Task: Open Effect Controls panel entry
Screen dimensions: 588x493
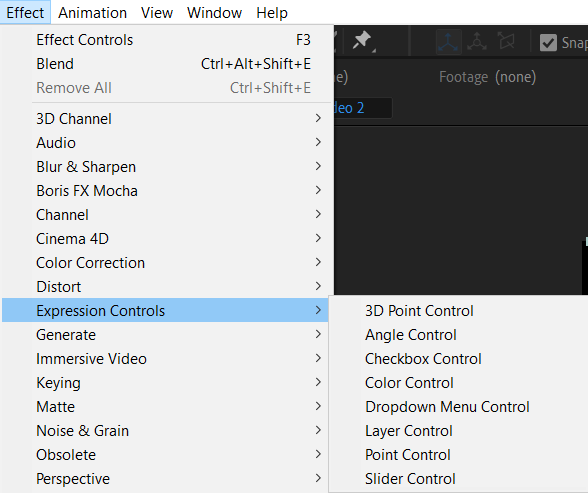Action: click(165, 40)
